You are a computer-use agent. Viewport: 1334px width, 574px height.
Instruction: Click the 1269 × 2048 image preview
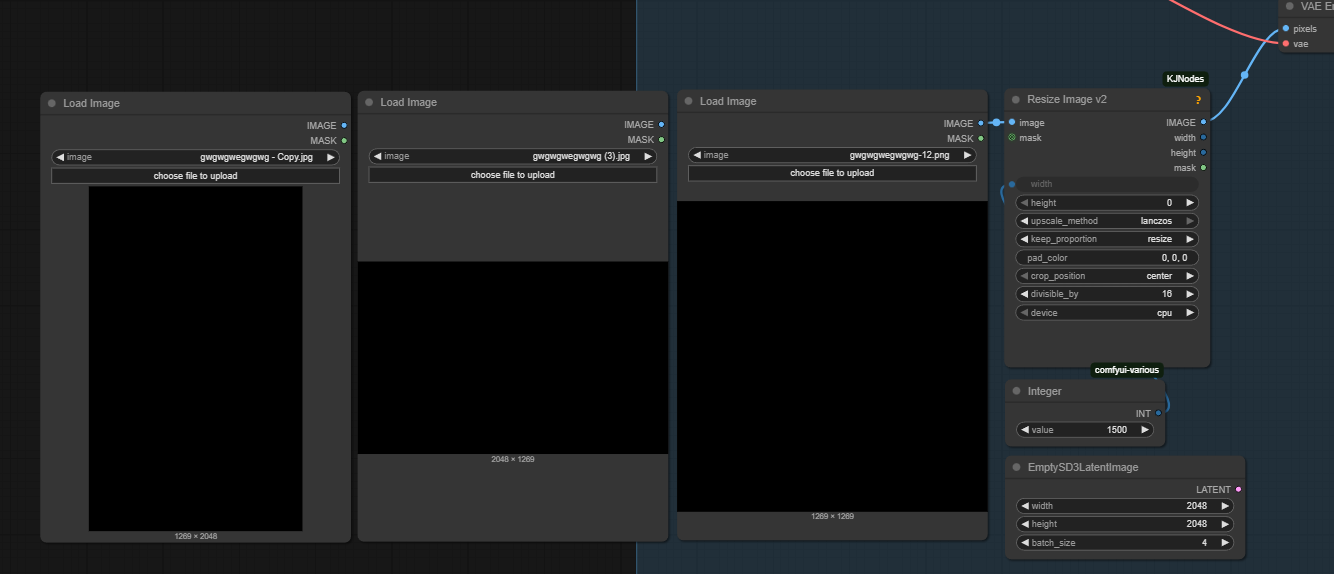click(x=195, y=359)
